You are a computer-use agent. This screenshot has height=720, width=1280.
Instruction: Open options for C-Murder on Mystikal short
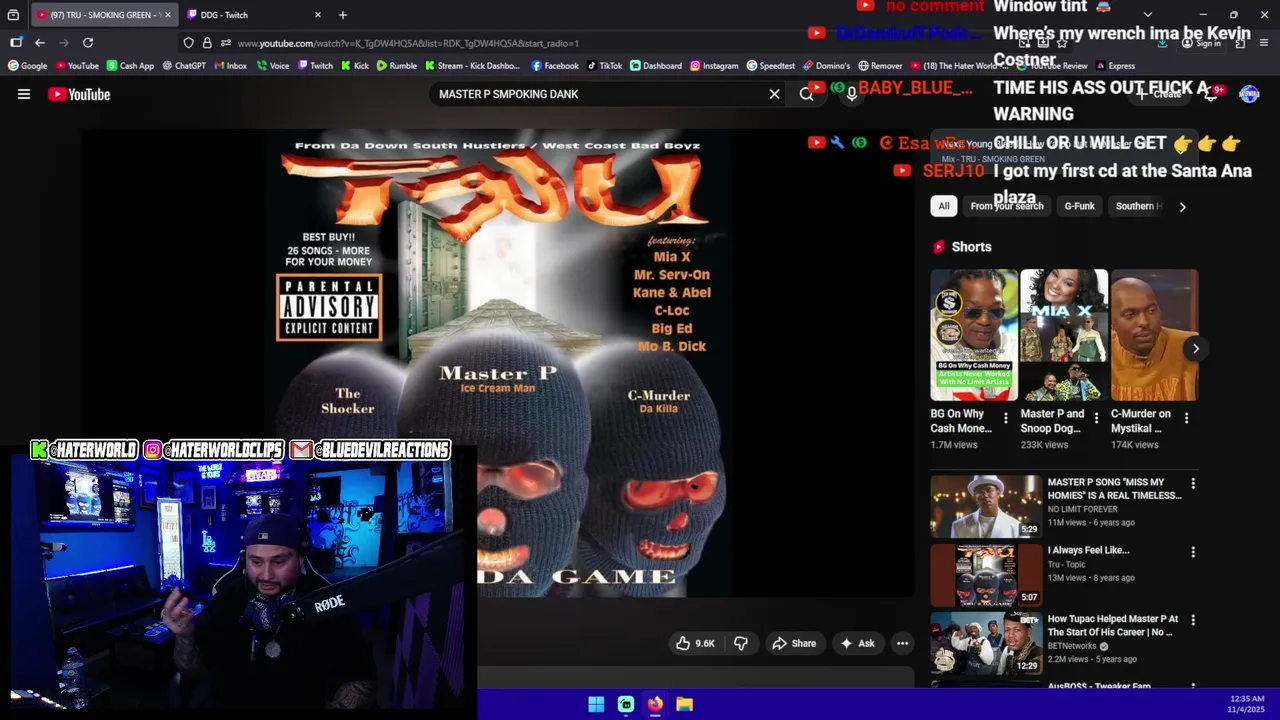pyautogui.click(x=1186, y=418)
